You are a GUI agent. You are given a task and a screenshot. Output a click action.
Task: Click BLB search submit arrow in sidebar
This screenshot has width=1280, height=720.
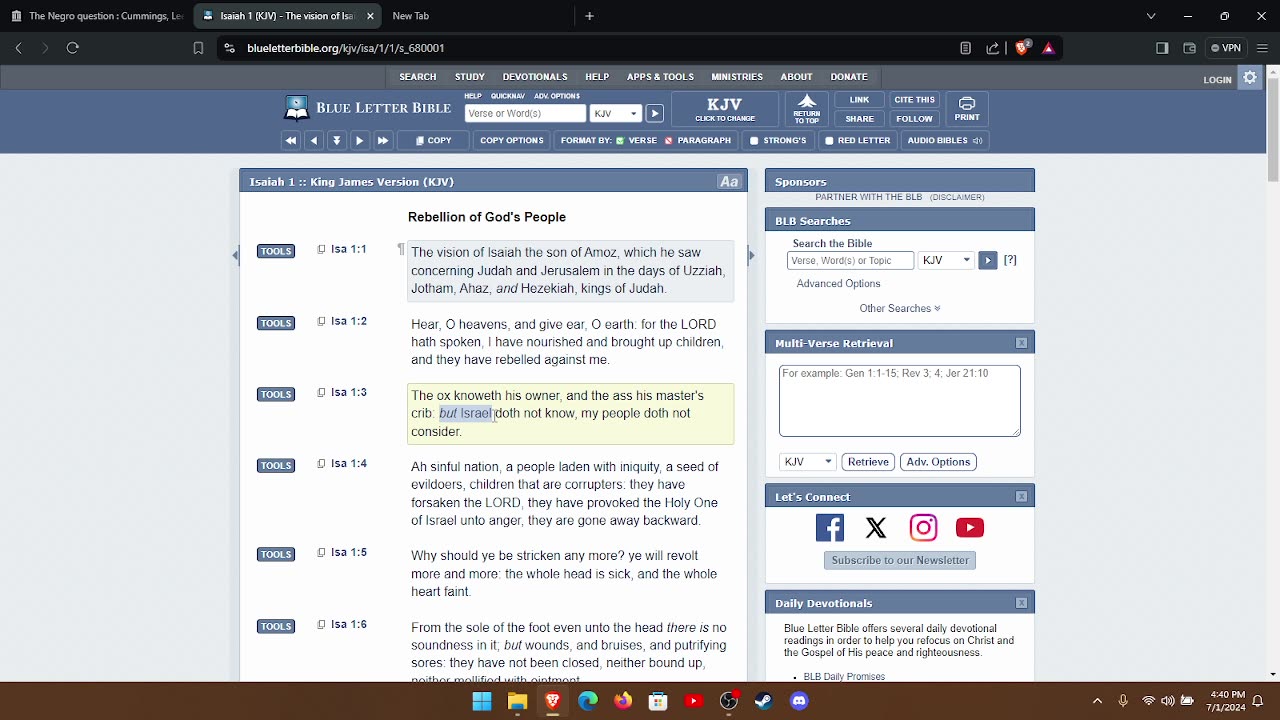987,260
